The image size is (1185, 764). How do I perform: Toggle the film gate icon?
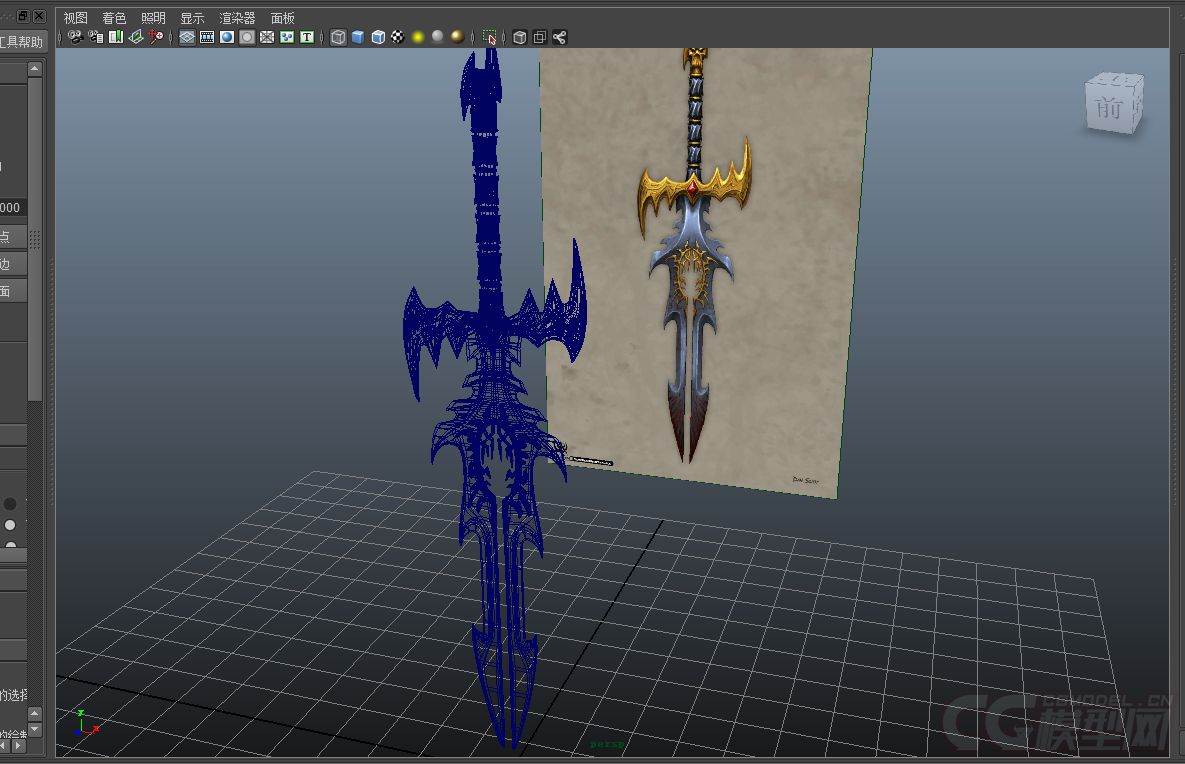[207, 37]
